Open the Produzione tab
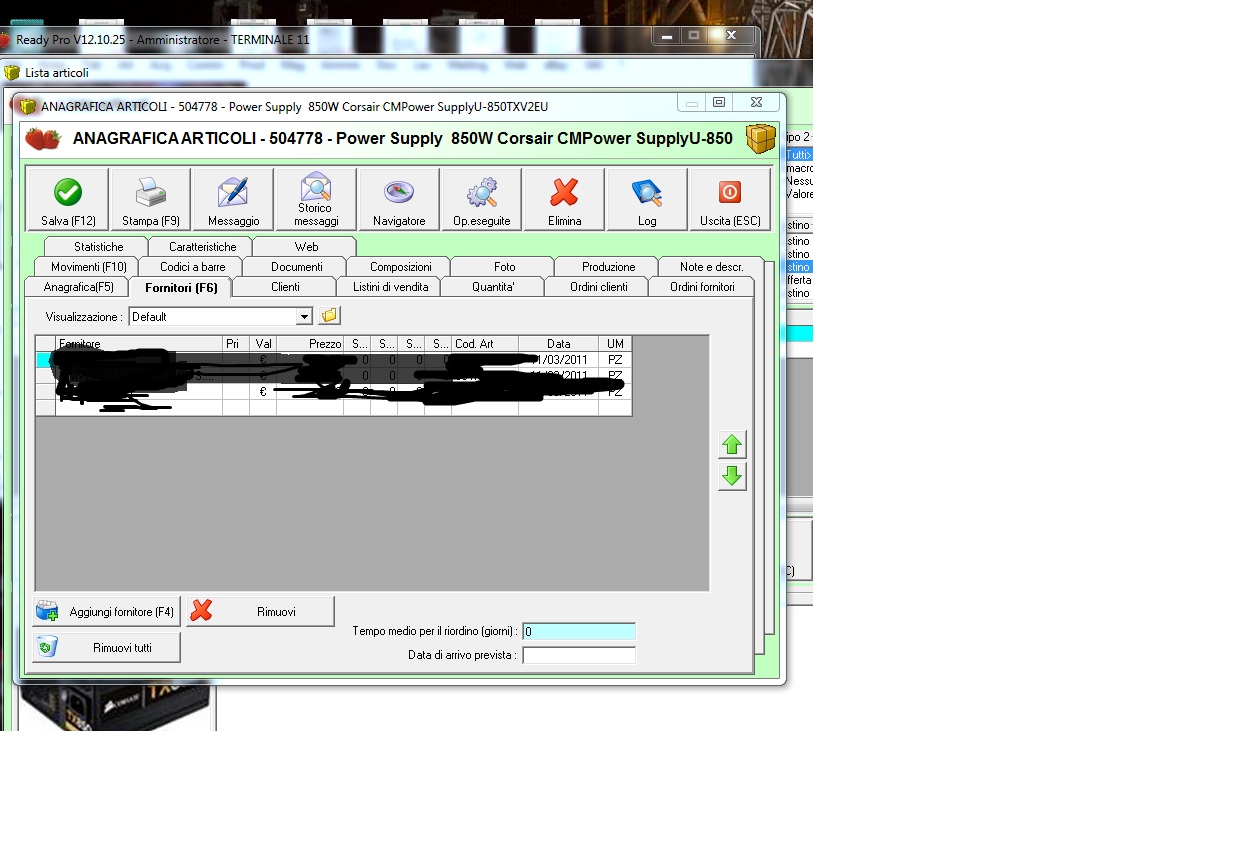Image resolution: width=1255 pixels, height=846 pixels. point(609,266)
